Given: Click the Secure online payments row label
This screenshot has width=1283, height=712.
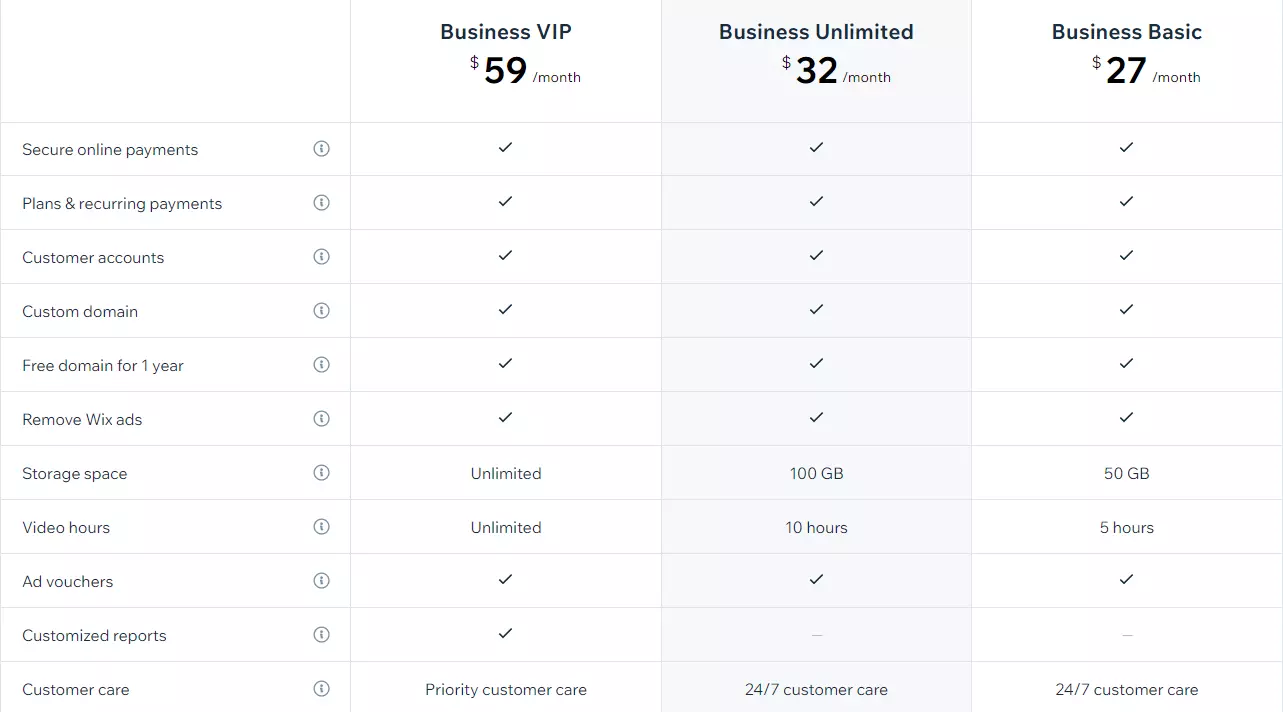Looking at the screenshot, I should point(110,150).
